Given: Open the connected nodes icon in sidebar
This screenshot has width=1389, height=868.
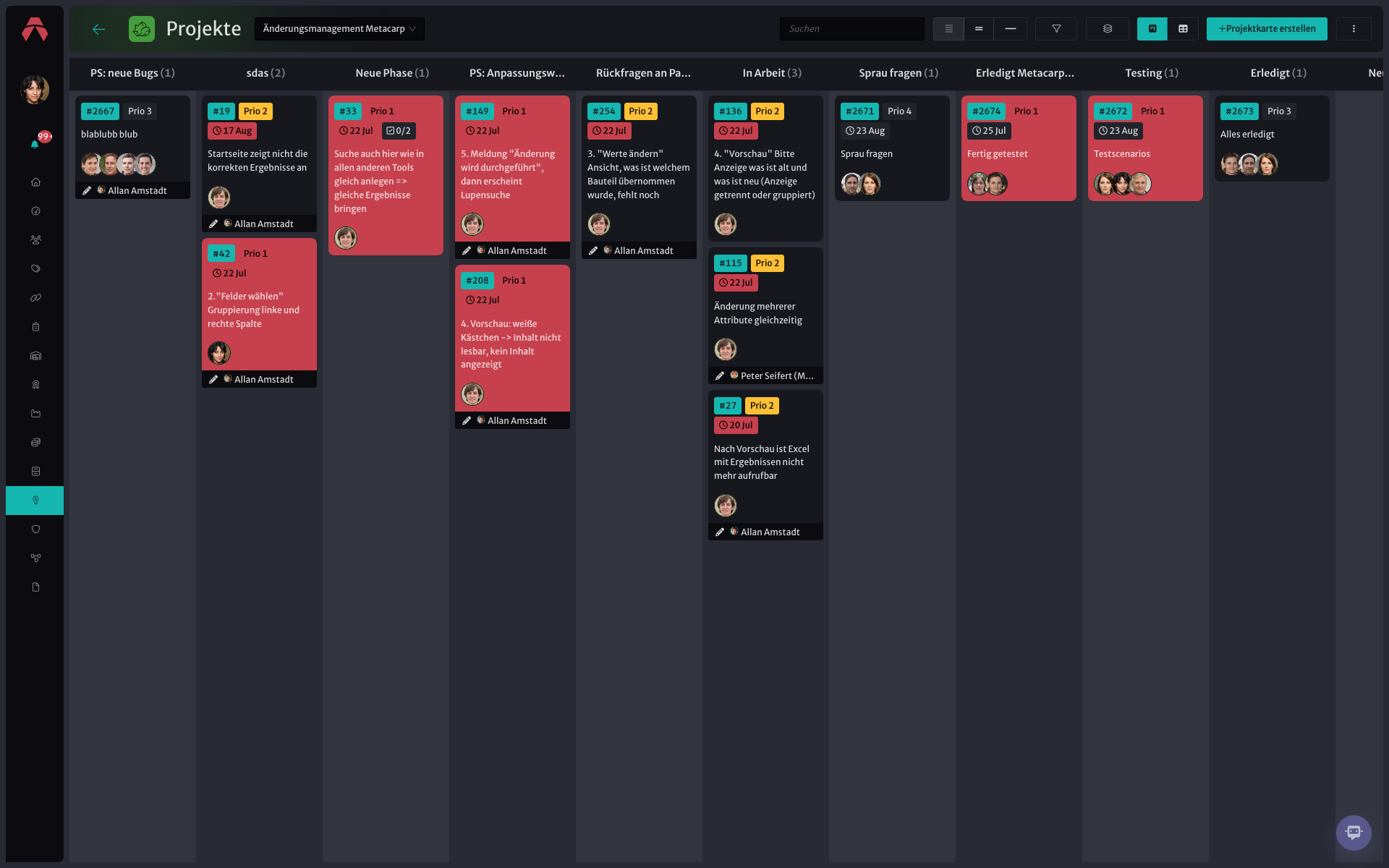Looking at the screenshot, I should (35, 558).
